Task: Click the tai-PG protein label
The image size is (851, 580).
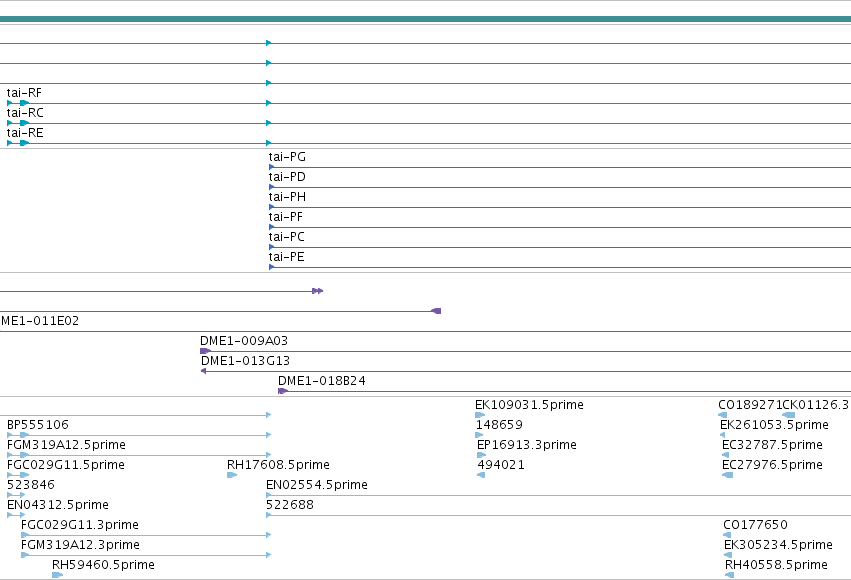Action: [287, 157]
